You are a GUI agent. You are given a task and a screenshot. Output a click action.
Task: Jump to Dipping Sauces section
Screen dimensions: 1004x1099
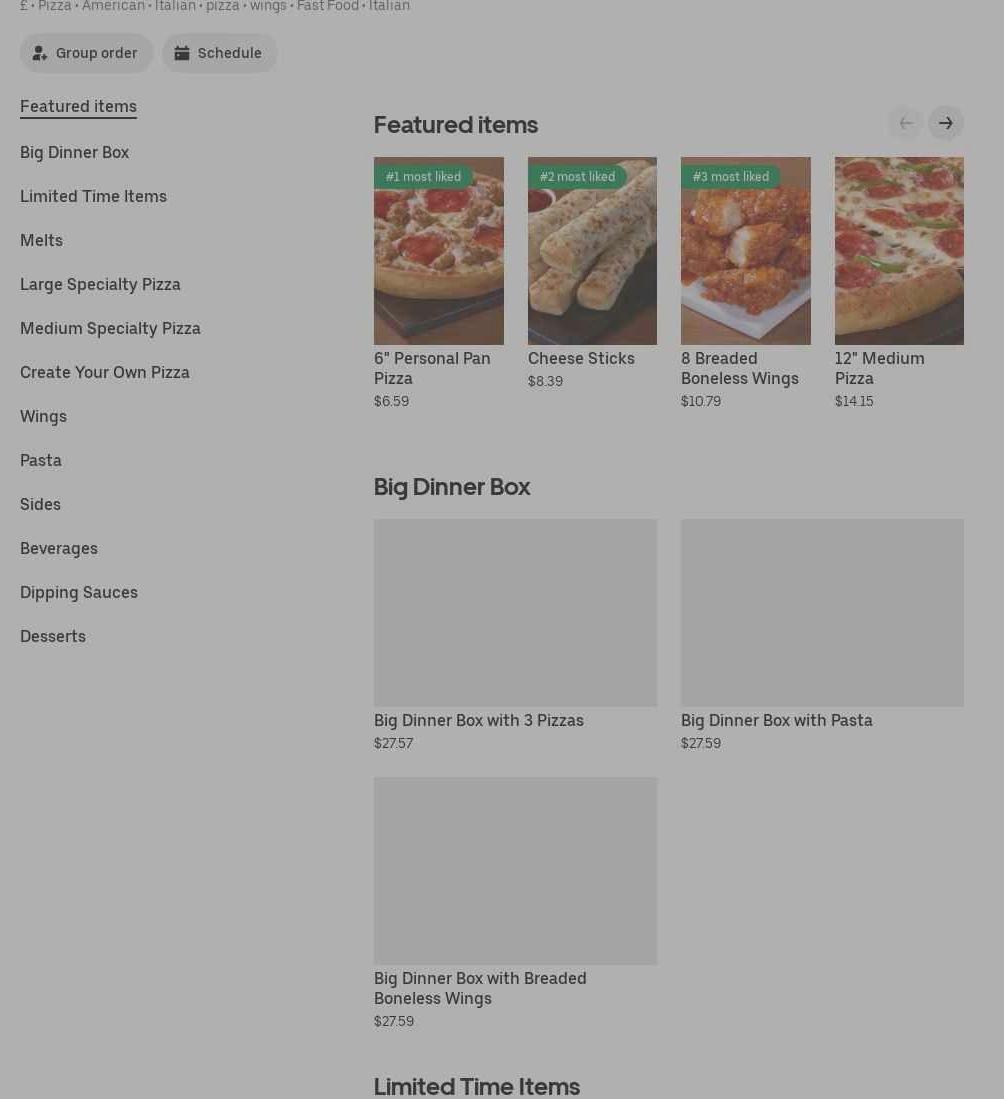point(78,592)
